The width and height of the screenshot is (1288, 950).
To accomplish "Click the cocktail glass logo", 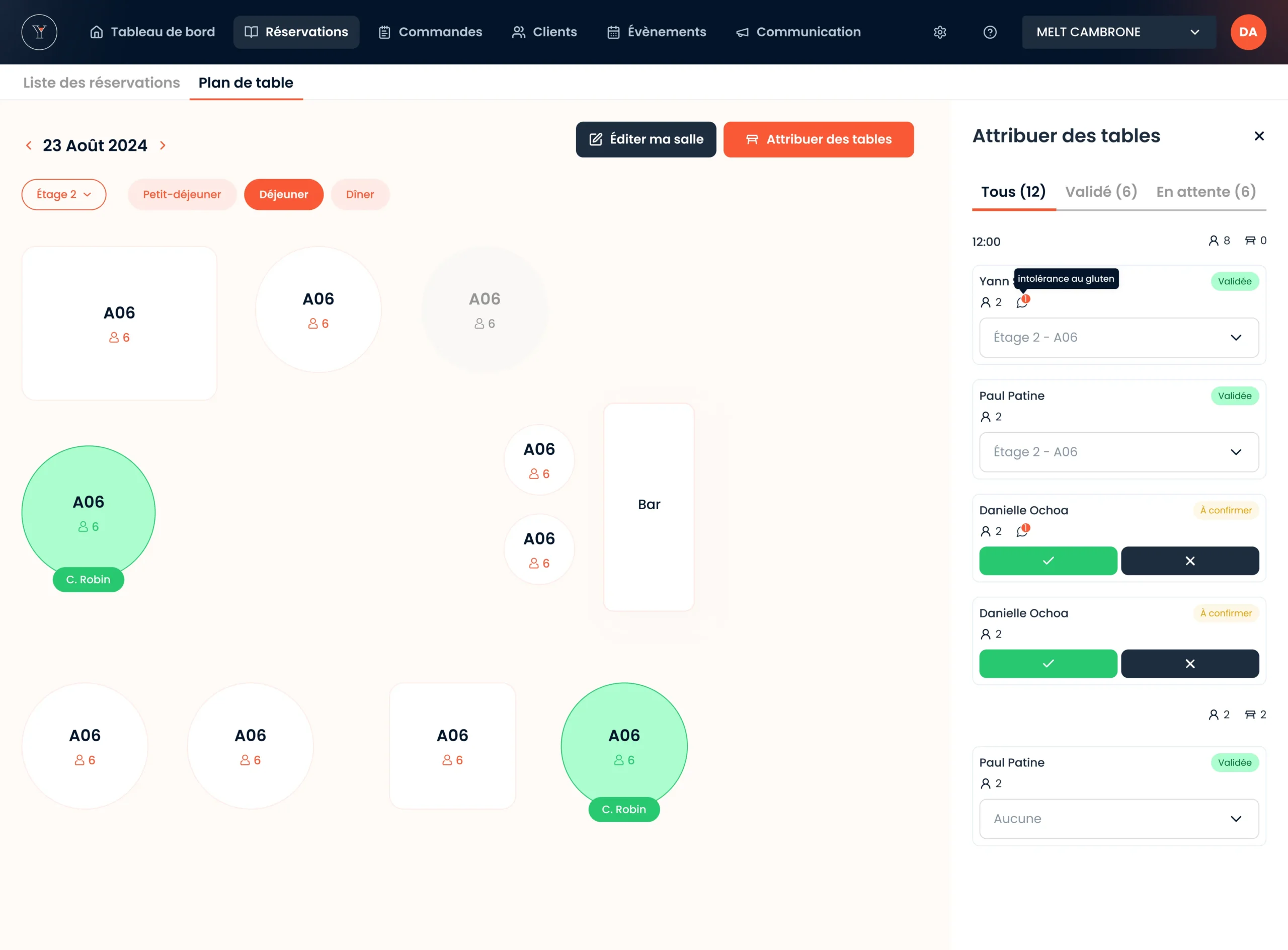I will pyautogui.click(x=39, y=32).
